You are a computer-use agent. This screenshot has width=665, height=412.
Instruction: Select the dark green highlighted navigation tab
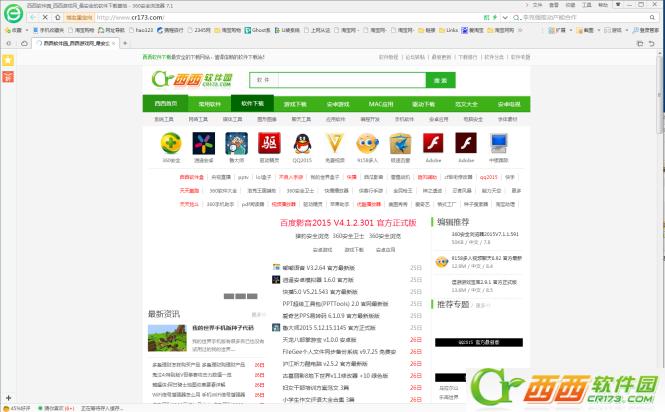click(252, 104)
